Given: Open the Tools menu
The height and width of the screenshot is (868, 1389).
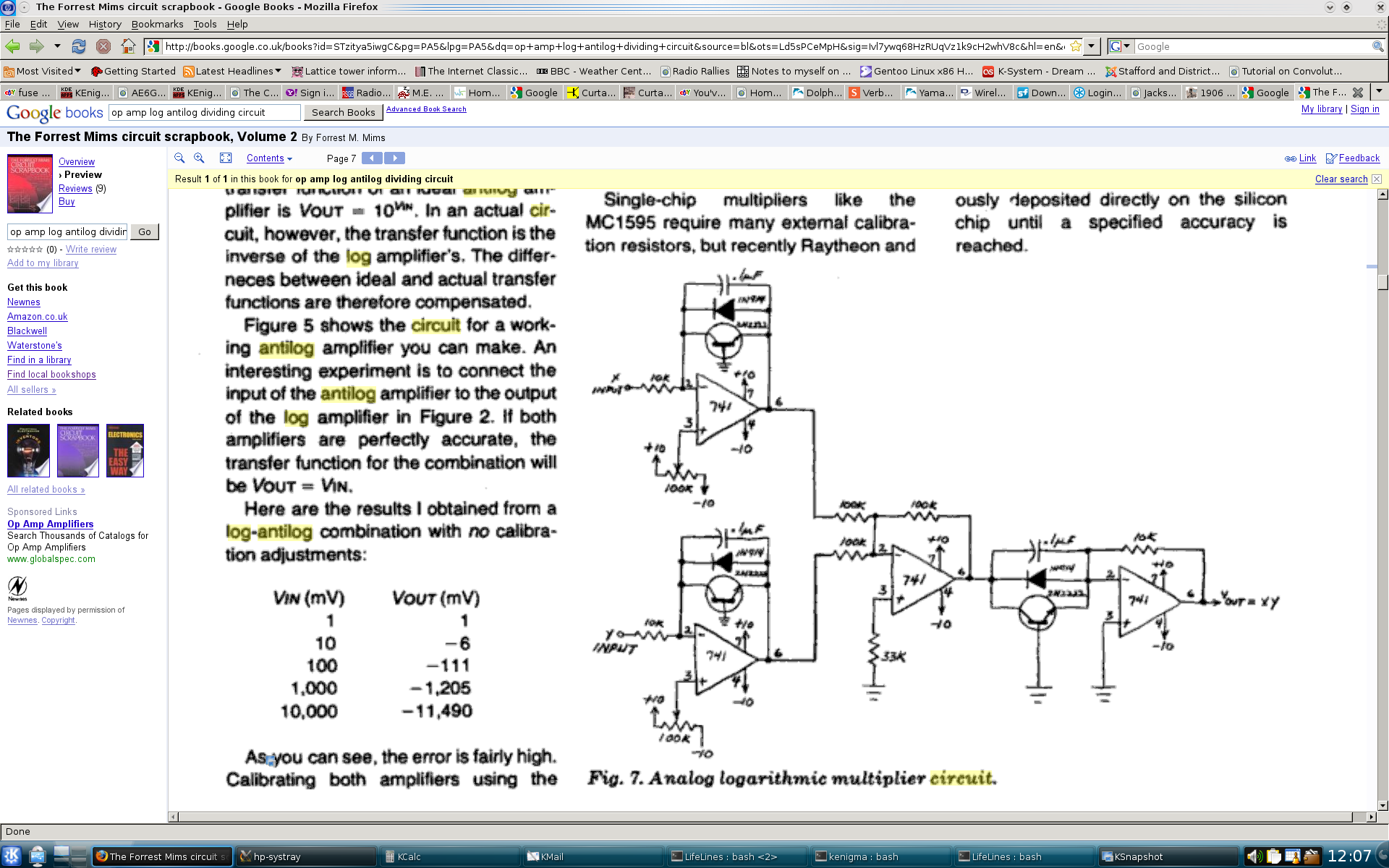Looking at the screenshot, I should (x=205, y=24).
